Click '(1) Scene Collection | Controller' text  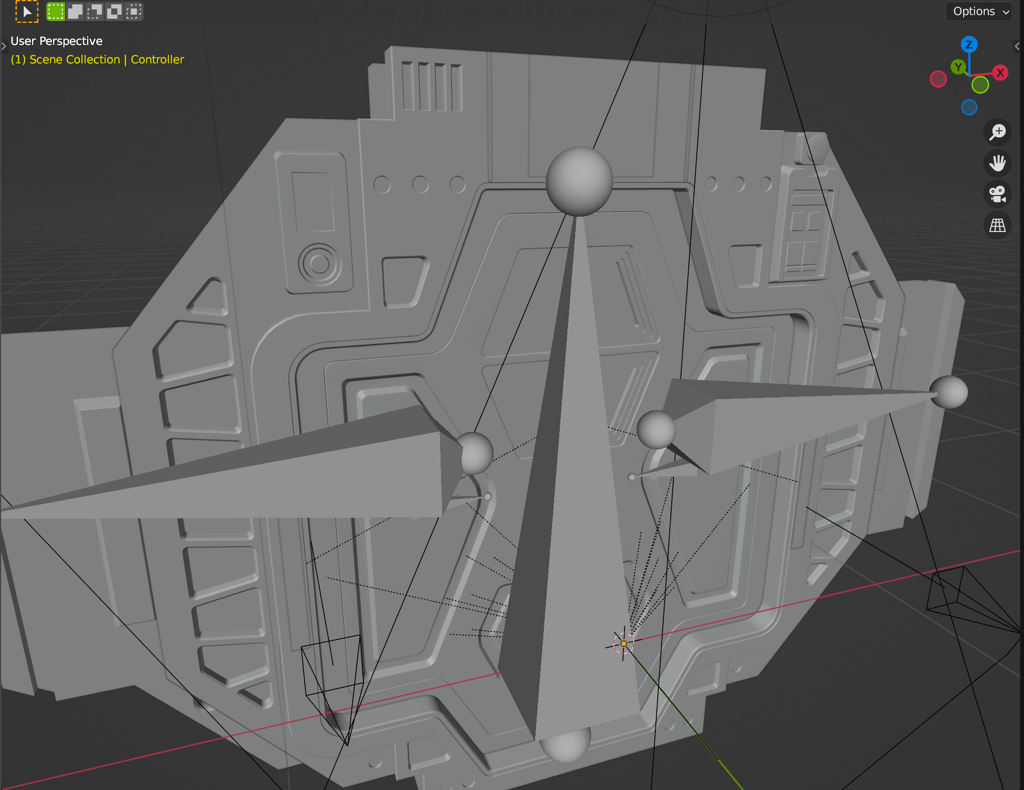pos(97,59)
